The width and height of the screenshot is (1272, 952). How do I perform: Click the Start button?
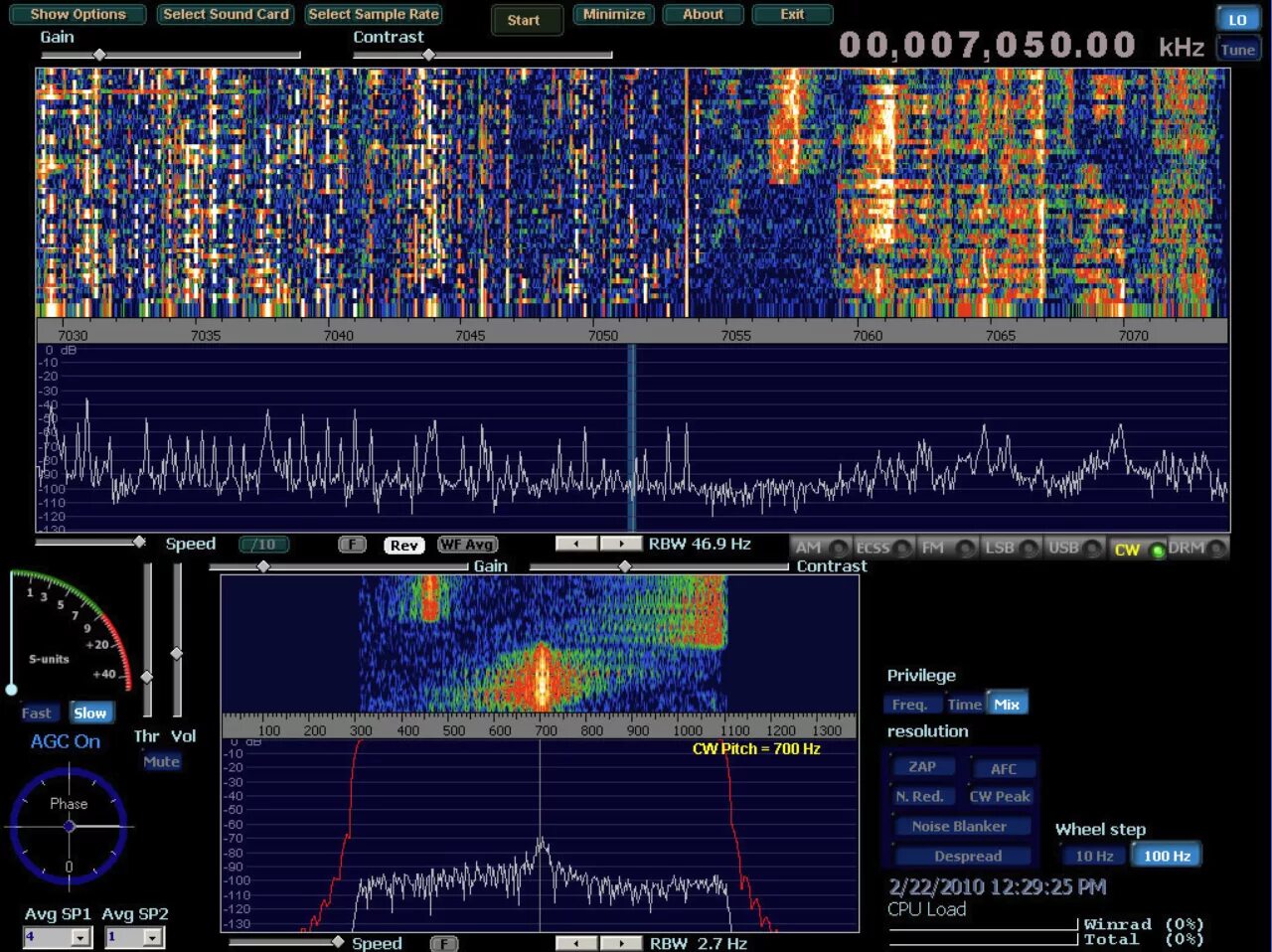[527, 20]
